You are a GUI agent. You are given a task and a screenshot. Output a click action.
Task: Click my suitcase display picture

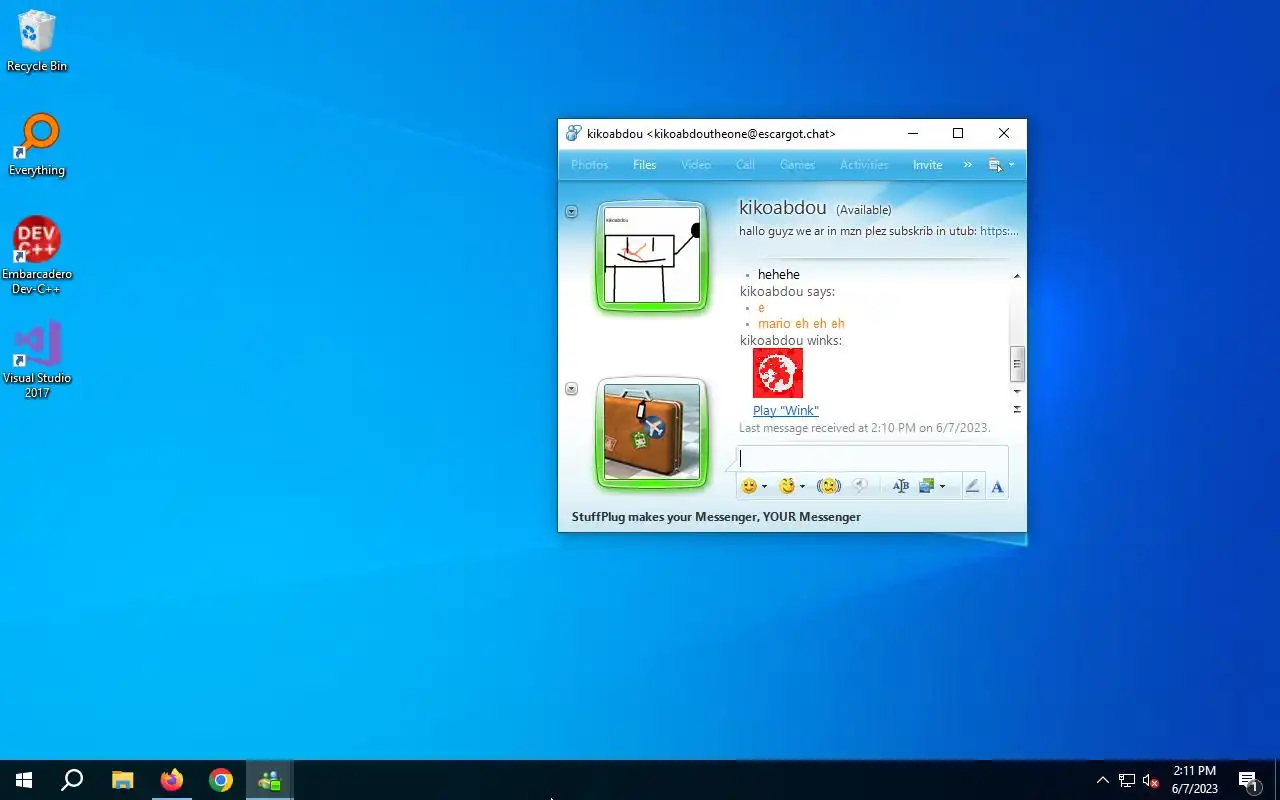tap(652, 433)
